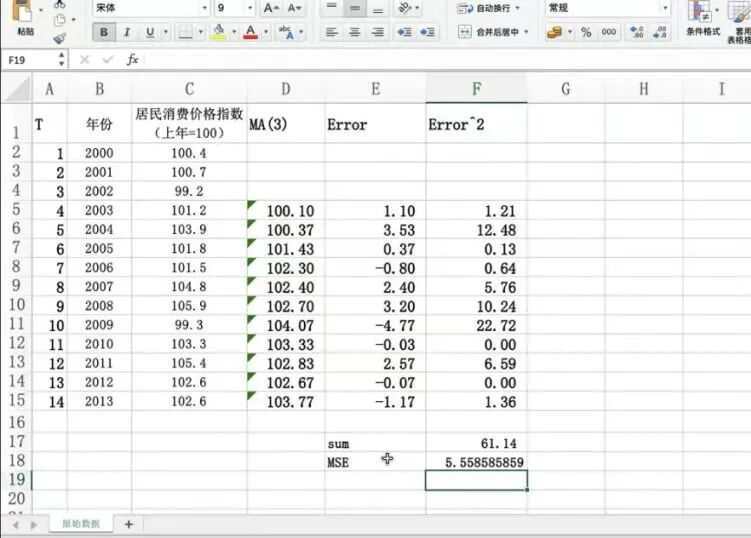Click the center align text icon
The height and width of the screenshot is (538, 751).
tap(354, 32)
